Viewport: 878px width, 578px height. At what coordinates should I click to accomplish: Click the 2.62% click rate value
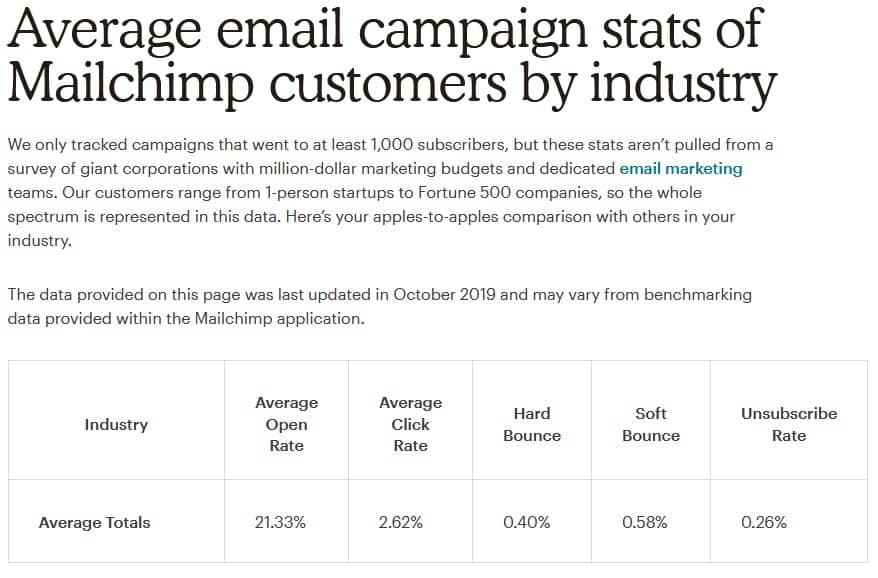[401, 522]
